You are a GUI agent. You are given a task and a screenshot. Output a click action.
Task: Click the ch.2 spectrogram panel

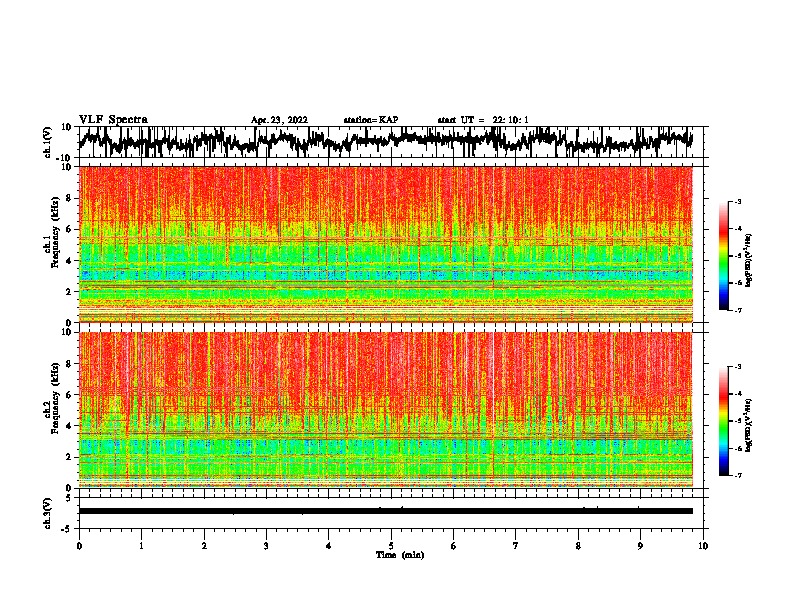[x=385, y=410]
